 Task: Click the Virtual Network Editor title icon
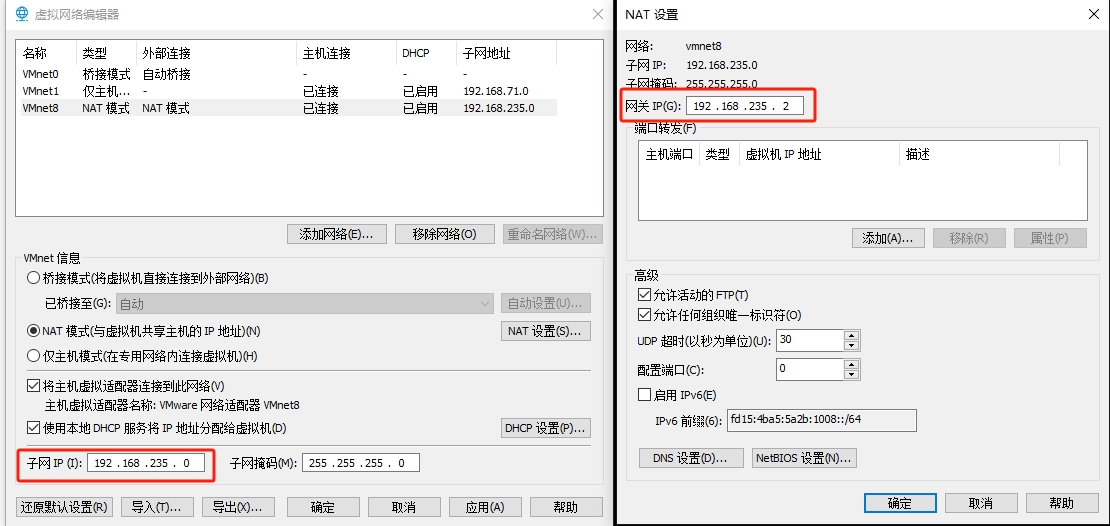tap(20, 15)
